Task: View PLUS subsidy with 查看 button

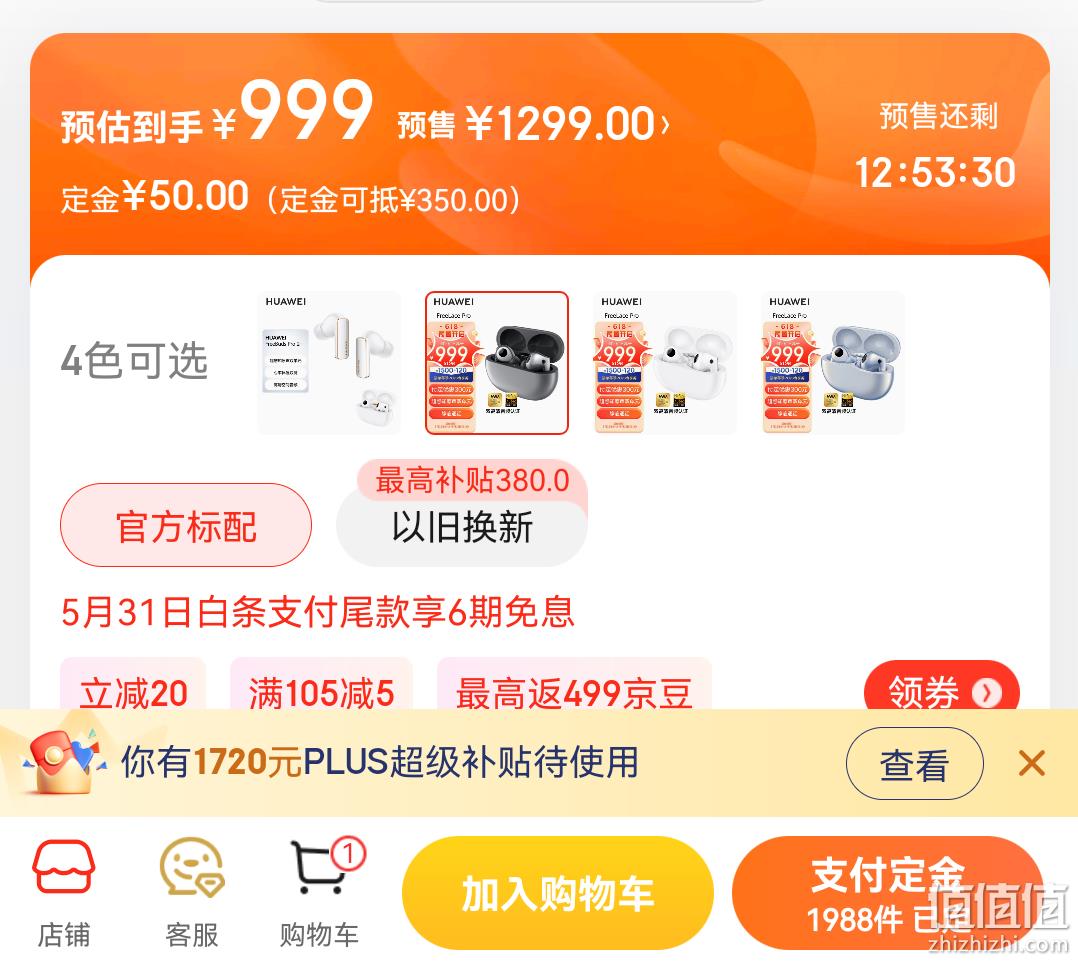Action: coord(914,763)
